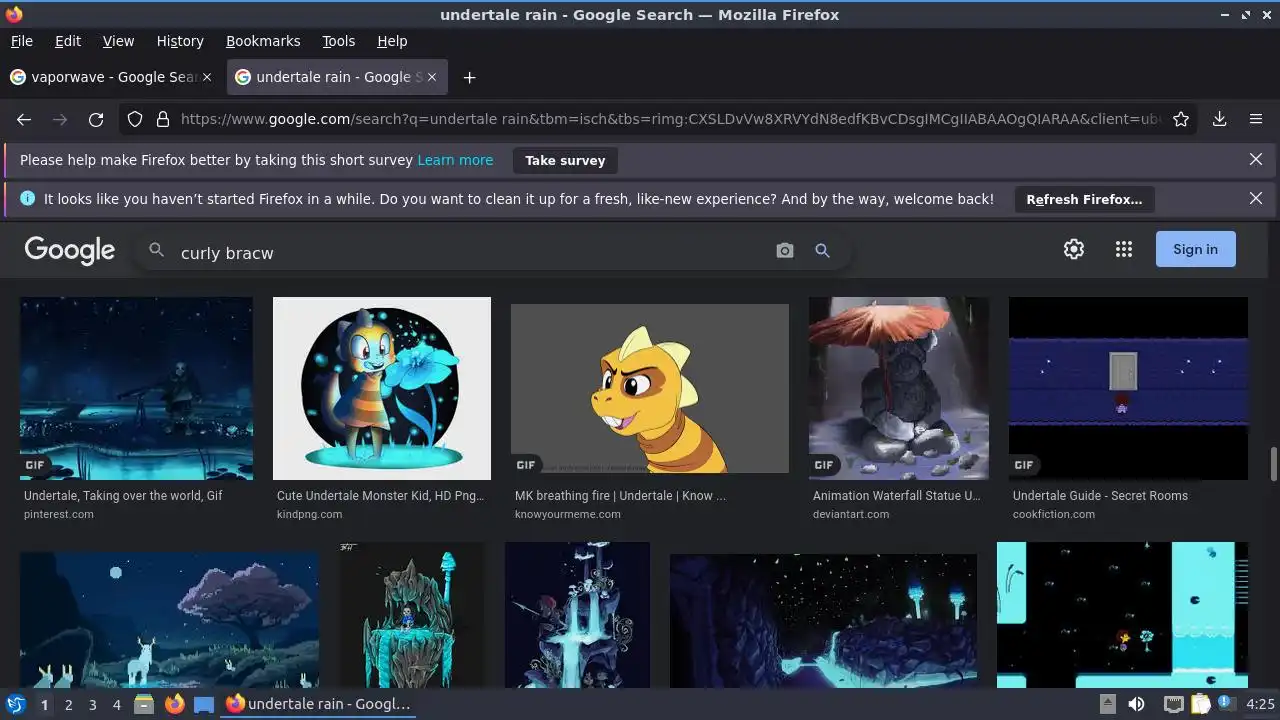
Task: Open site security padlock info
Action: click(x=163, y=119)
